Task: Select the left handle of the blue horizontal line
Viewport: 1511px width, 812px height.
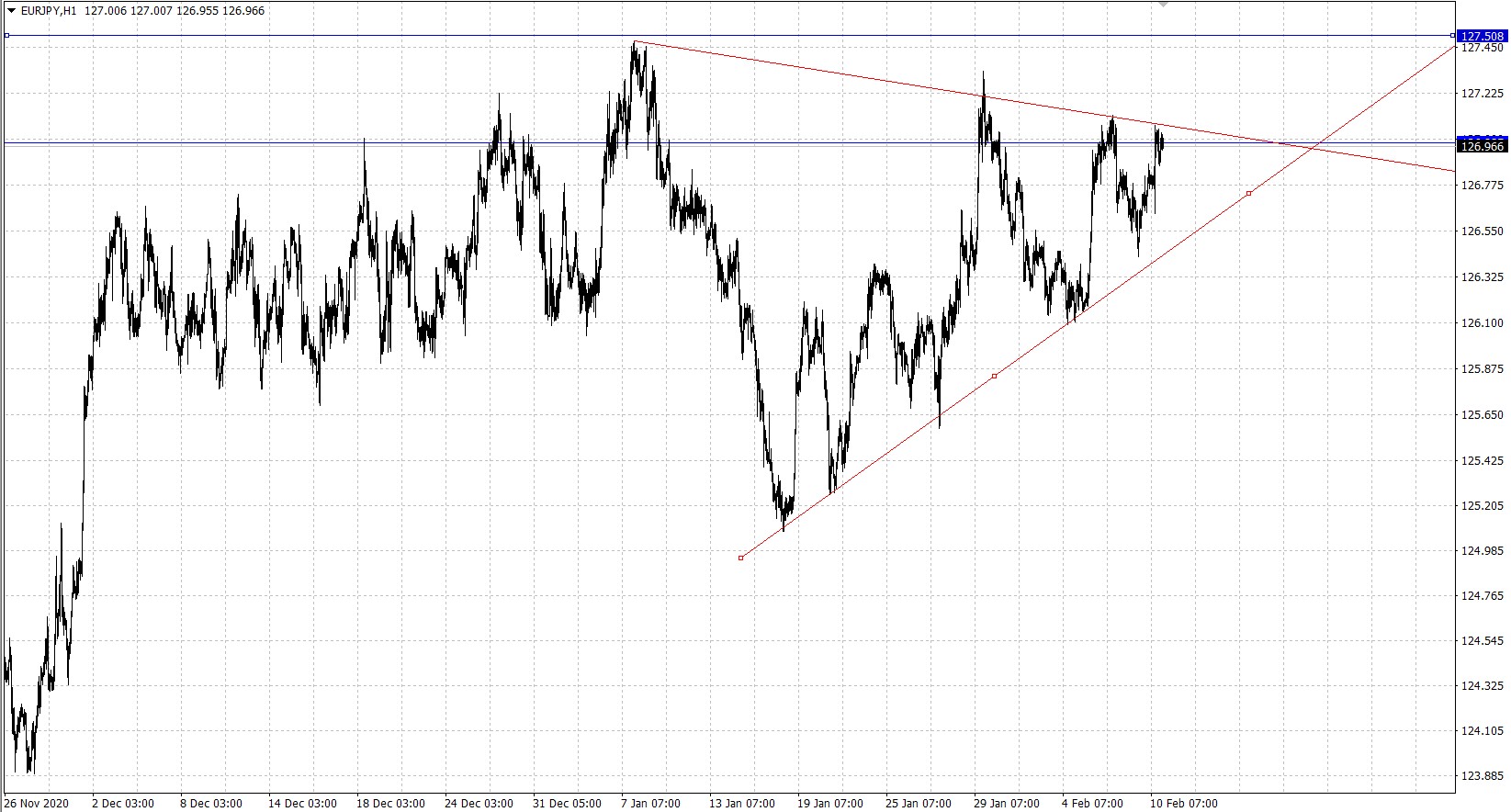Action: [6, 36]
